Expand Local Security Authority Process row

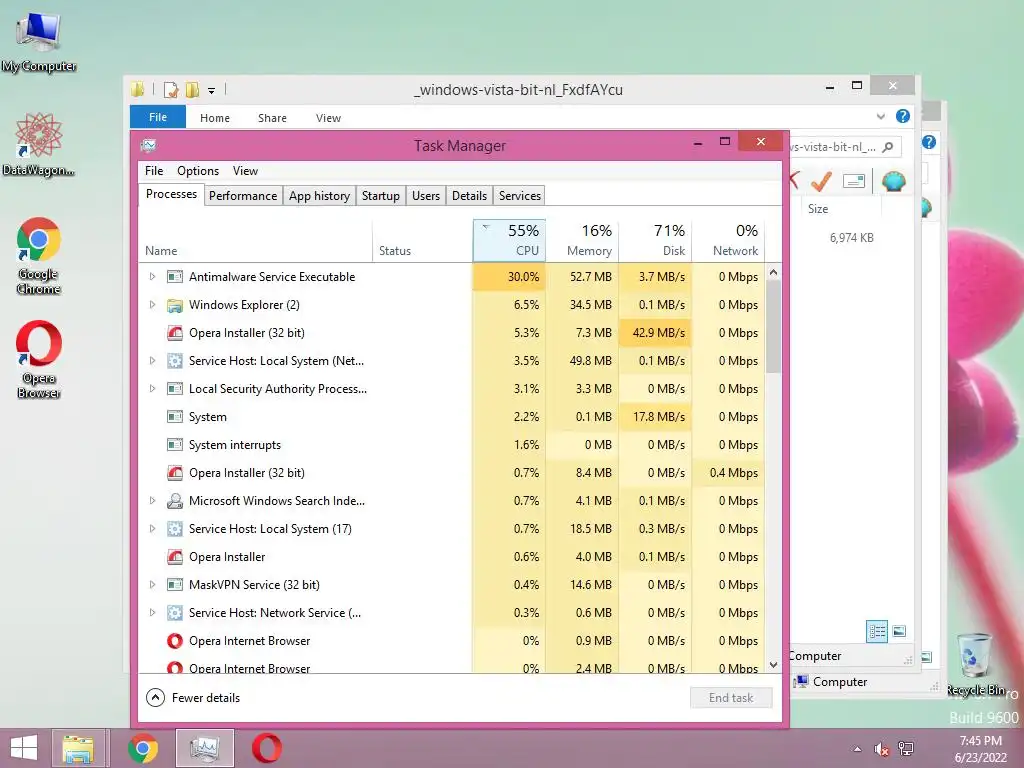[152, 389]
